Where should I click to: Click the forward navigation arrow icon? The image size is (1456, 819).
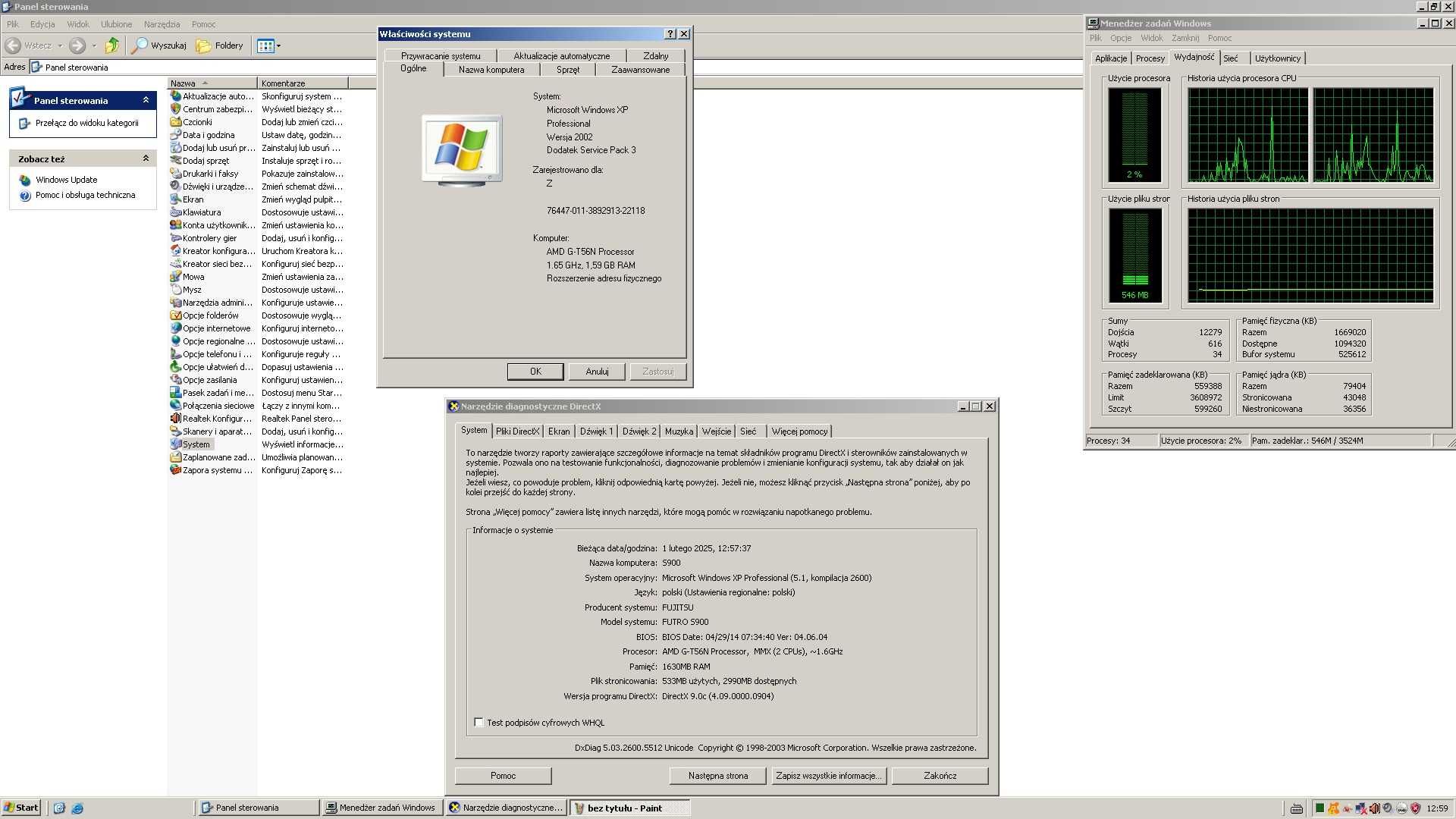click(77, 45)
